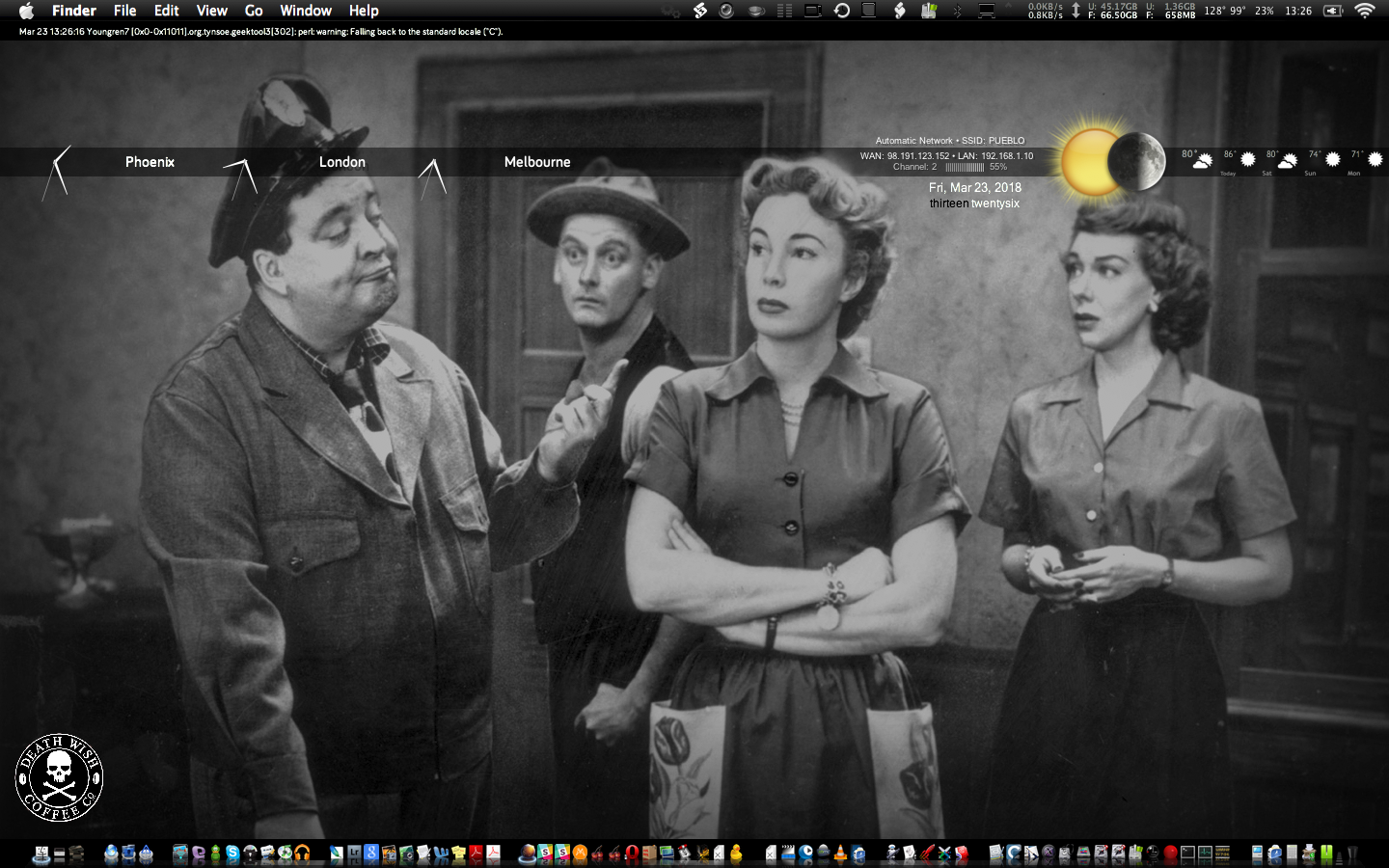
Task: Click the Phoenix clock label
Action: [150, 162]
